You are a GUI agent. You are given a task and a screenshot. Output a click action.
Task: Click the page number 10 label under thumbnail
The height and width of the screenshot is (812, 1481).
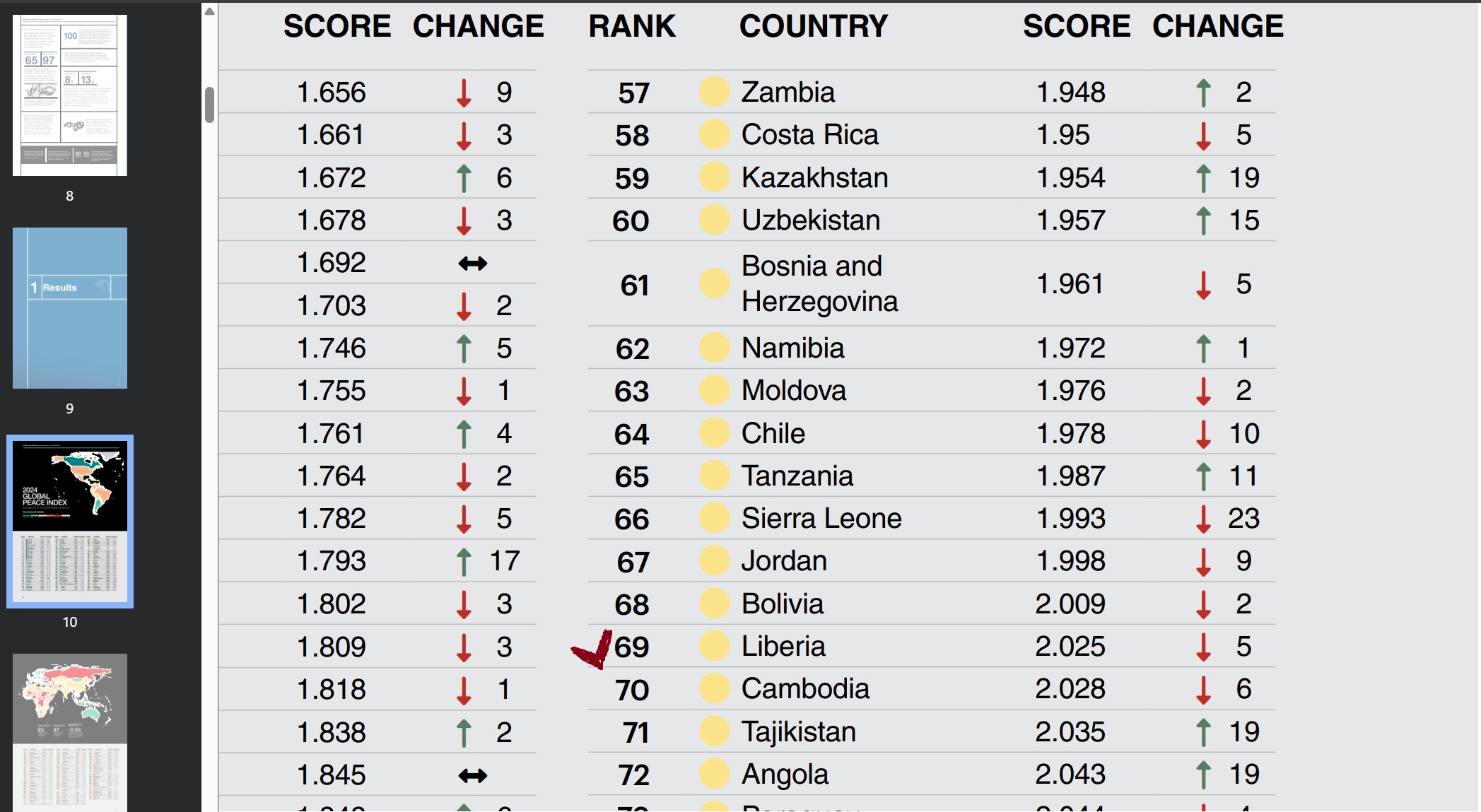coord(70,622)
